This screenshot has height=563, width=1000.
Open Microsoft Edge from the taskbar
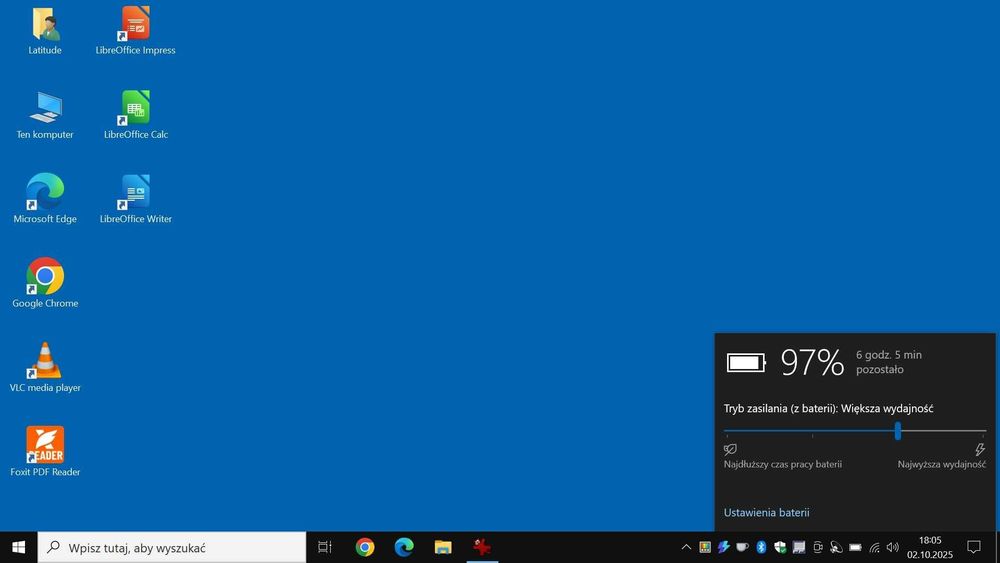(x=404, y=547)
